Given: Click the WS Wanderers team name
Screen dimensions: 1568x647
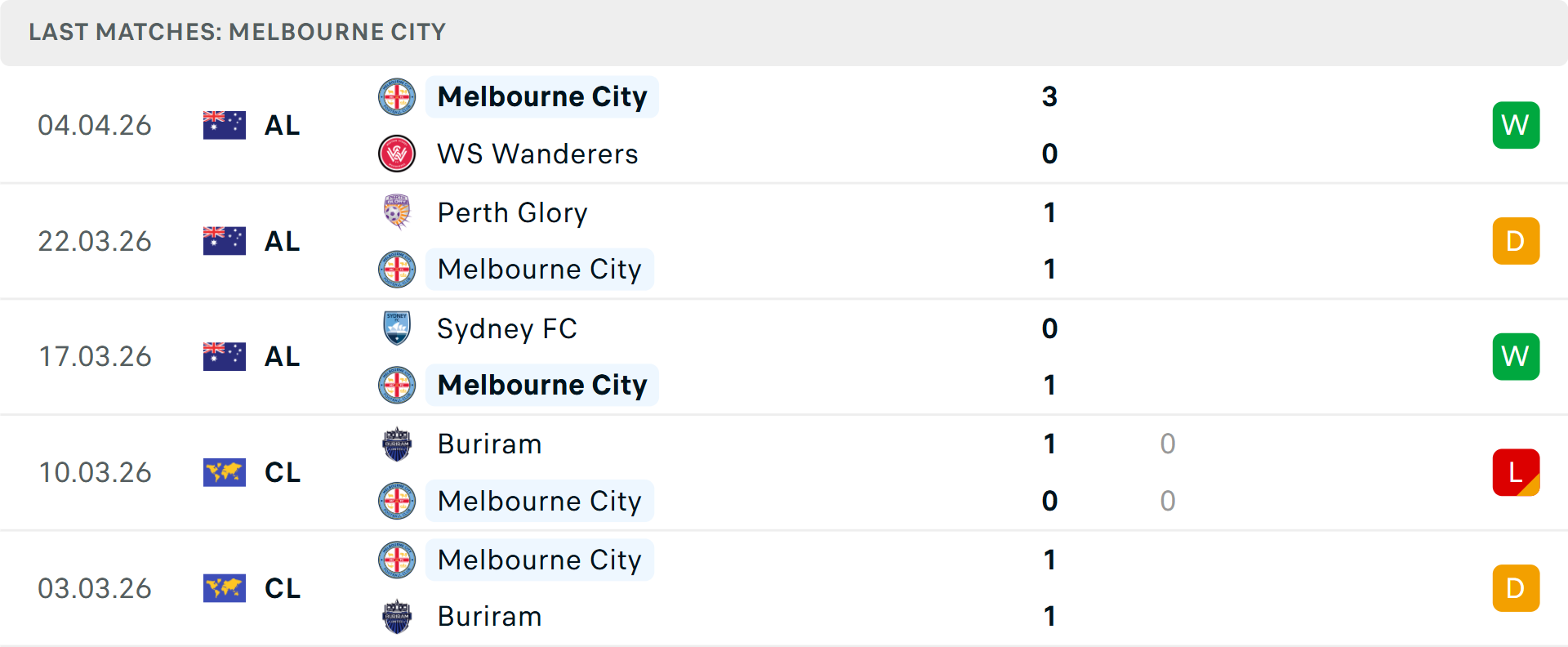Looking at the screenshot, I should (537, 154).
